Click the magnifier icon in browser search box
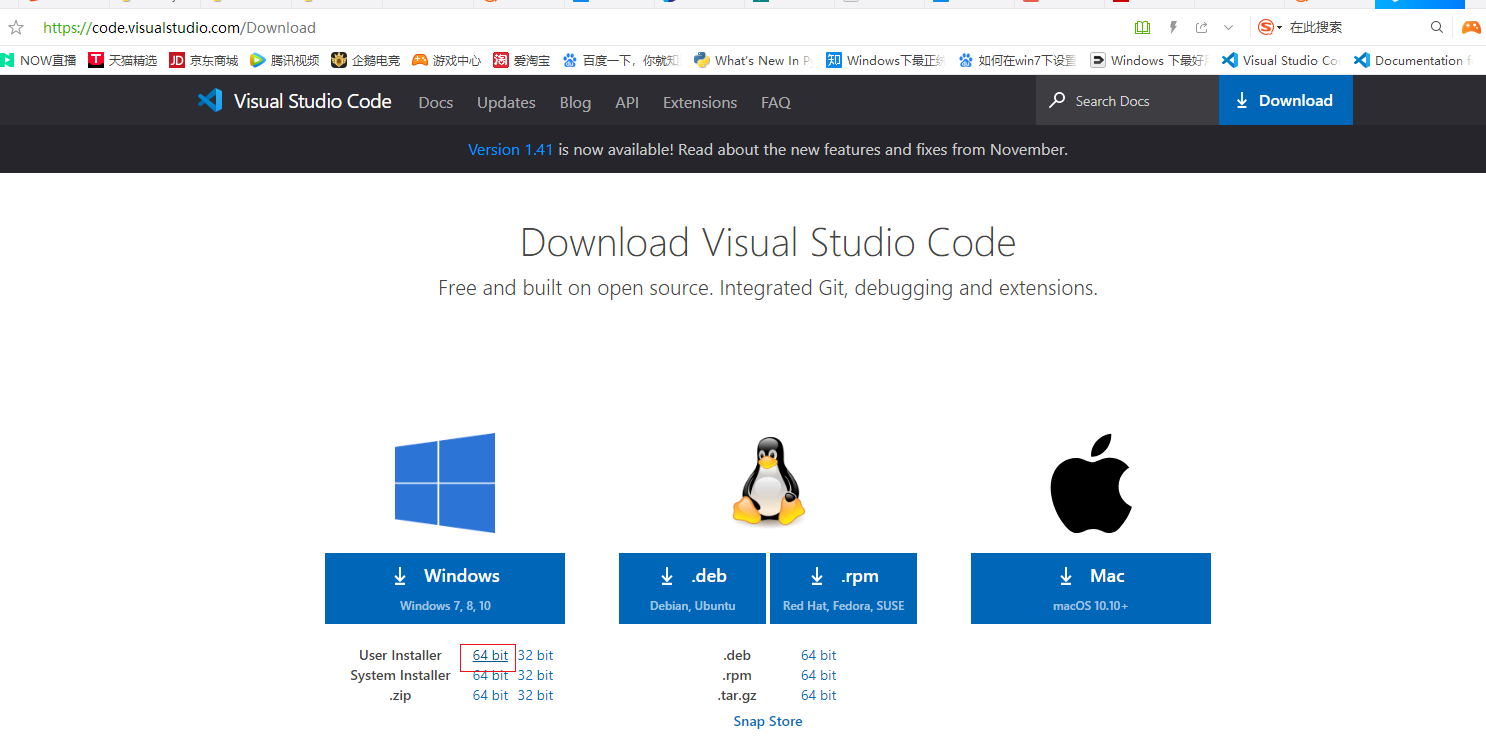Image resolution: width=1486 pixels, height=750 pixels. click(x=1437, y=28)
